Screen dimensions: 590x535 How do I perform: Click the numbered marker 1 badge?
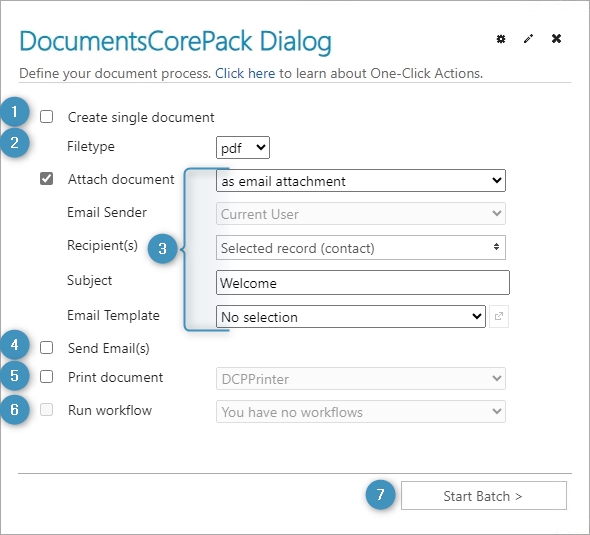click(x=14, y=111)
